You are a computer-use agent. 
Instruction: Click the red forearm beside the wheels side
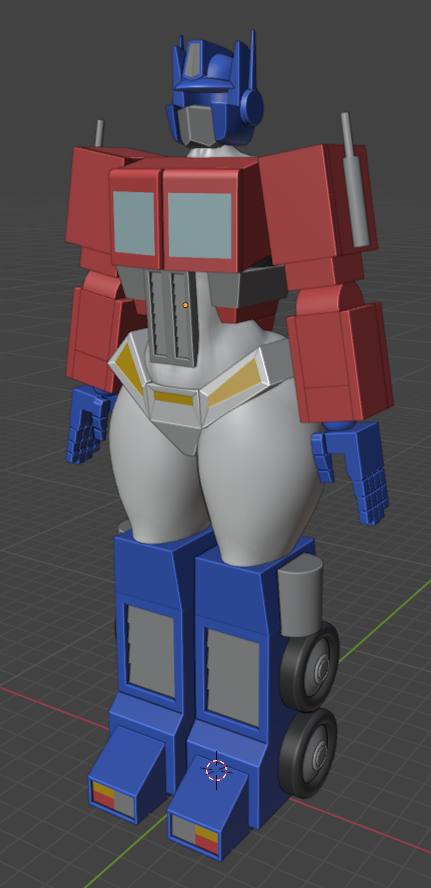[339, 362]
